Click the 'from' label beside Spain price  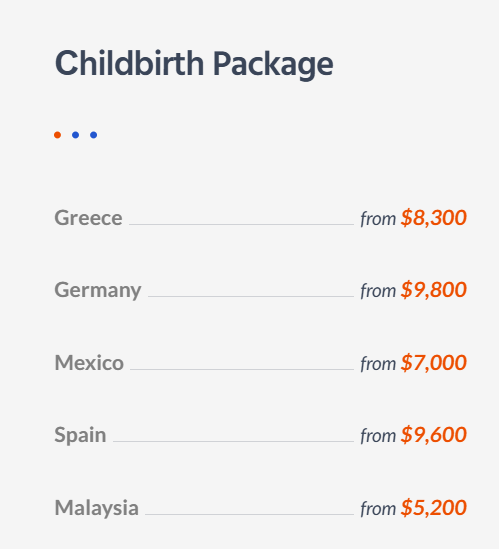coord(378,436)
